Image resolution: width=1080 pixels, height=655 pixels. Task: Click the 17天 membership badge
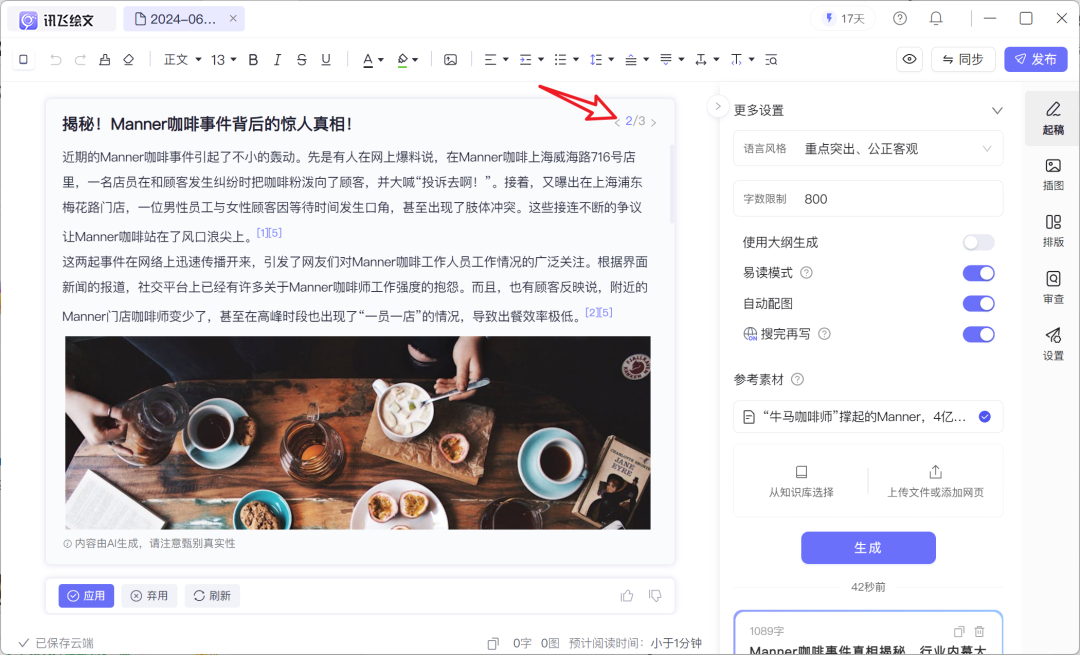[843, 19]
